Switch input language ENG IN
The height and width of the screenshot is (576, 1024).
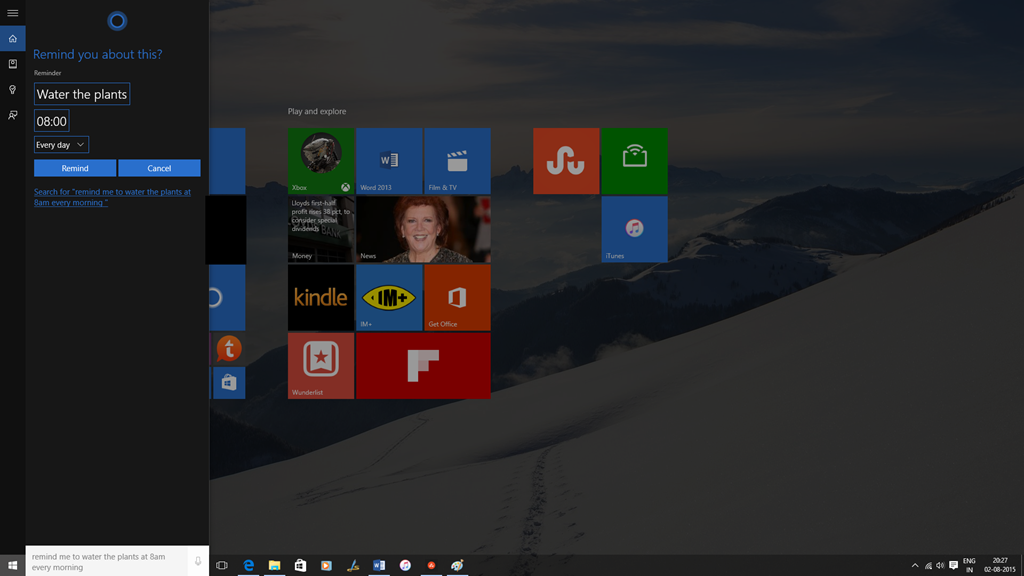(969, 566)
